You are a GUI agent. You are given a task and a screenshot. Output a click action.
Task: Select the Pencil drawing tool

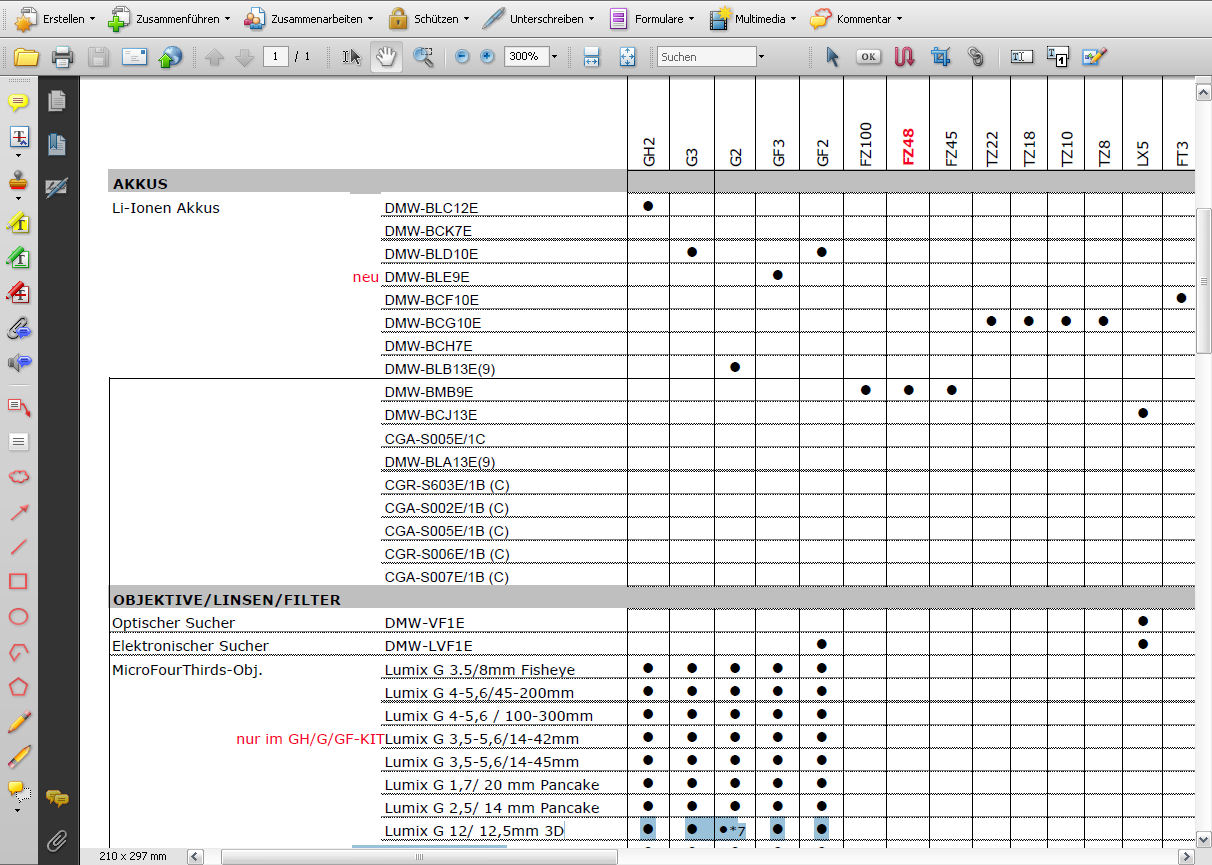pyautogui.click(x=18, y=722)
